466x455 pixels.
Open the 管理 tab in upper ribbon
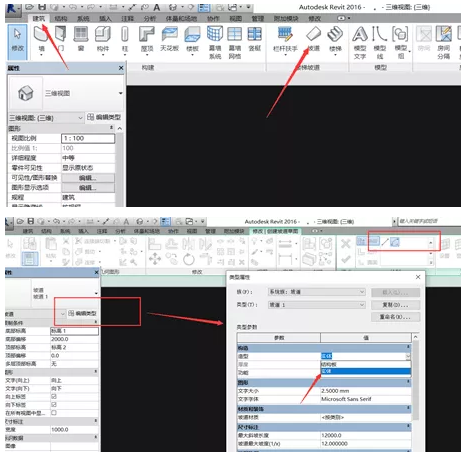pyautogui.click(x=257, y=19)
